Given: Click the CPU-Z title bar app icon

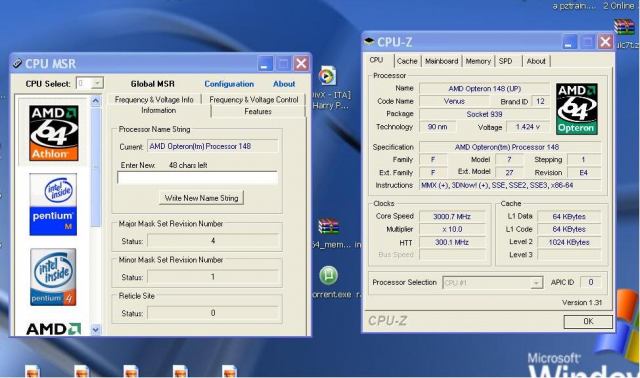Looking at the screenshot, I should click(x=369, y=41).
